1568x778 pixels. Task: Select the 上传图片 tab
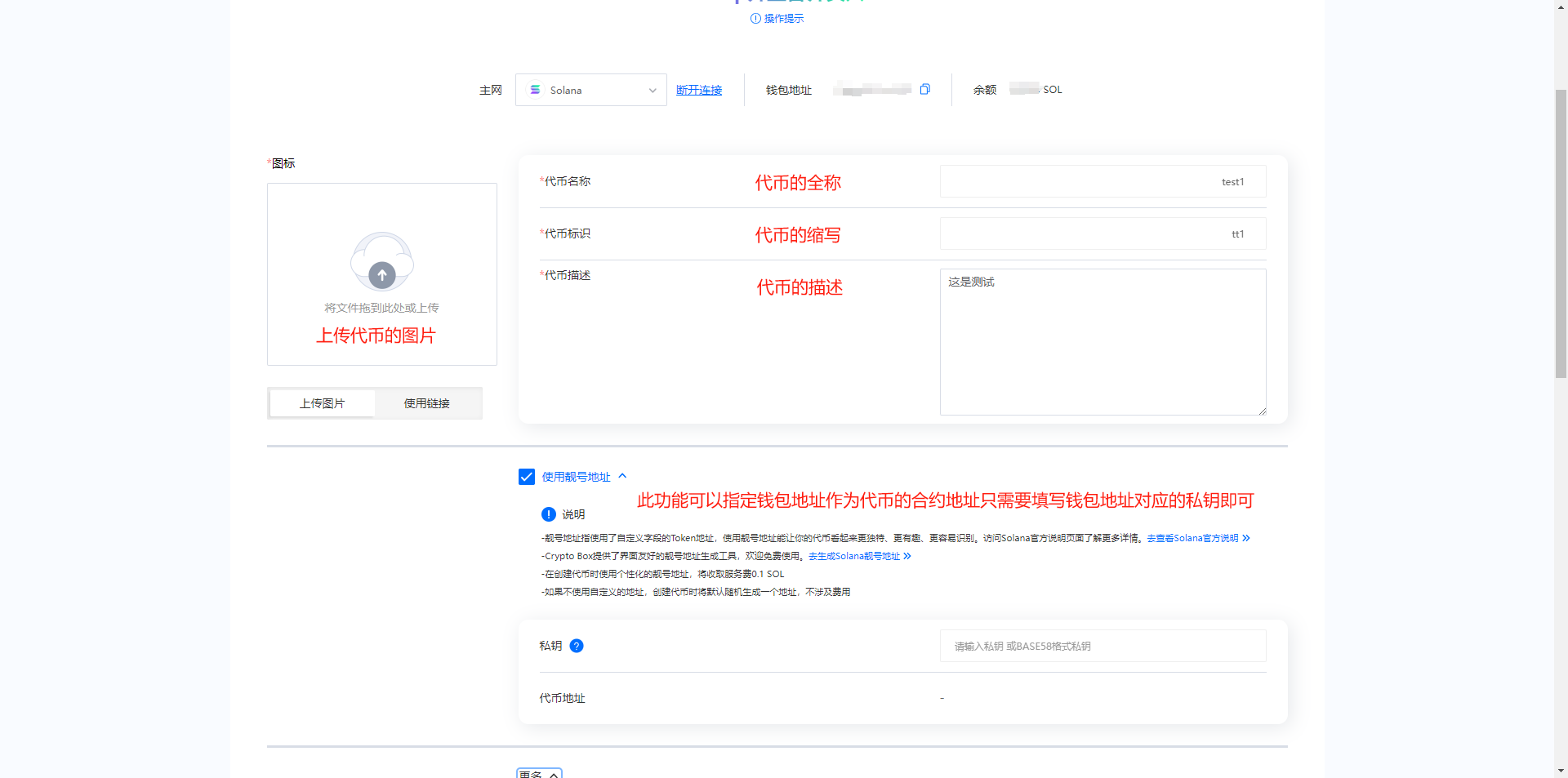[x=323, y=403]
